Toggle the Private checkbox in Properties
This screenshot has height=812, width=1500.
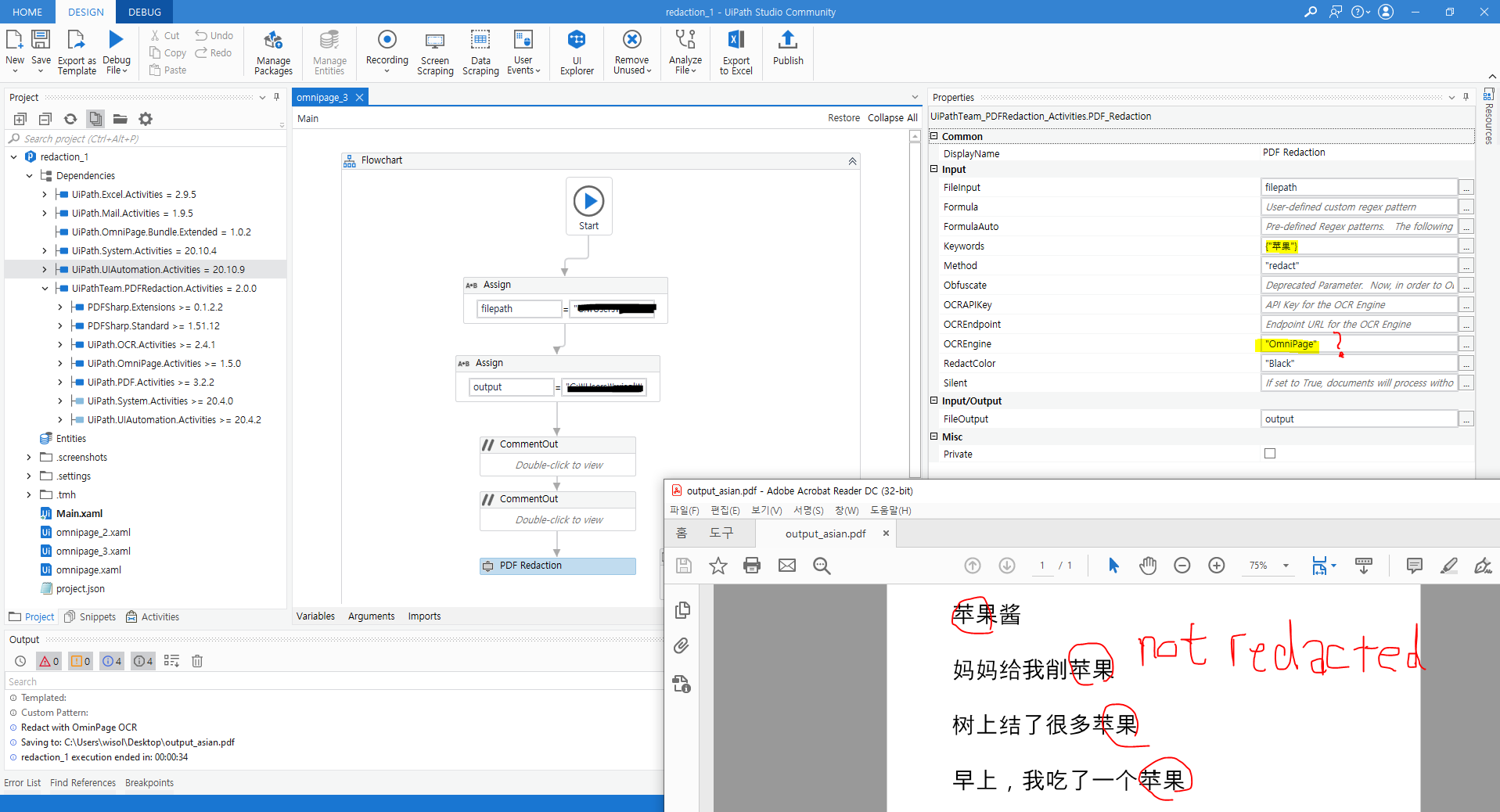tap(1269, 454)
